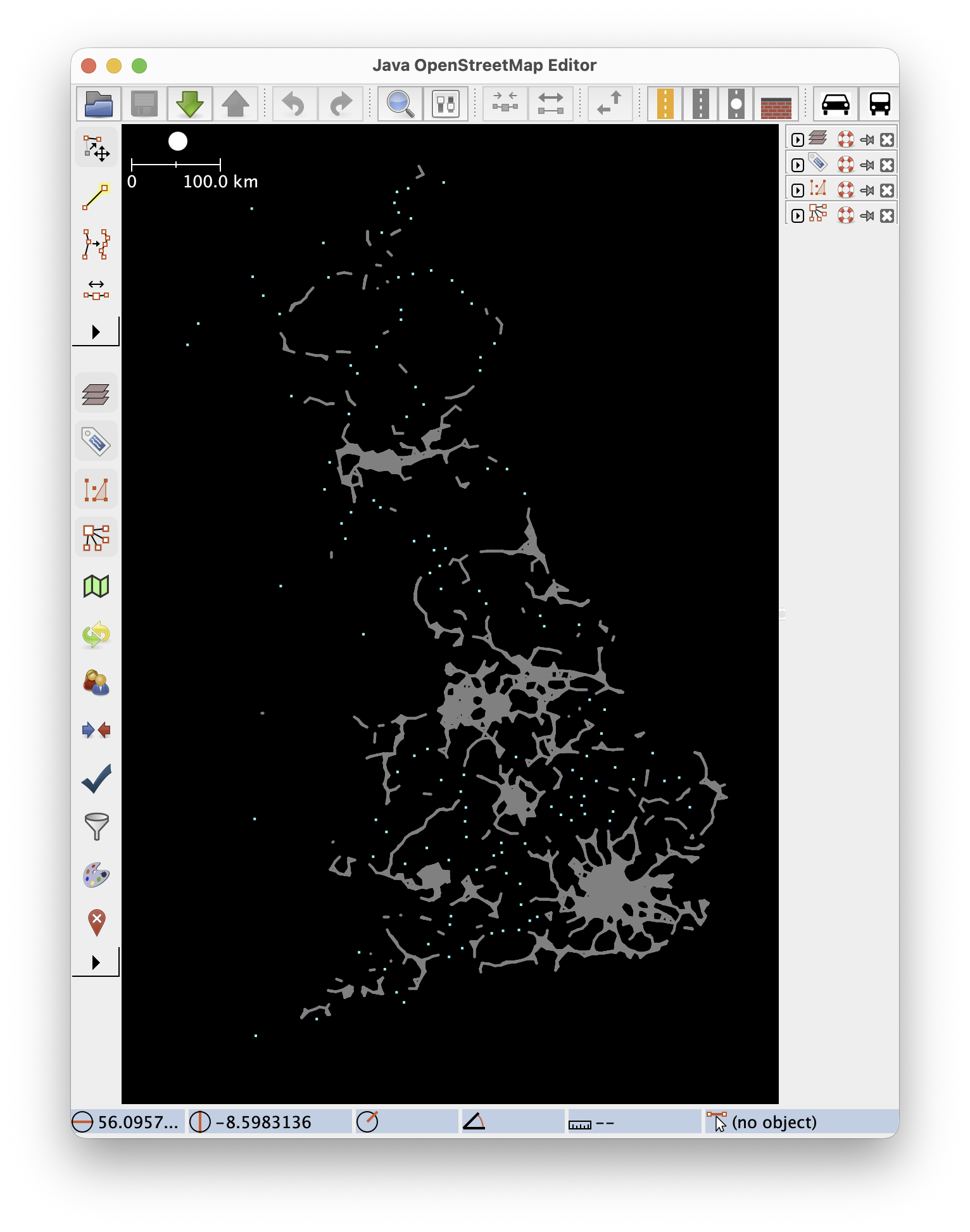The image size is (970, 1232).
Task: Click the yellow minimize window button
Action: click(114, 66)
